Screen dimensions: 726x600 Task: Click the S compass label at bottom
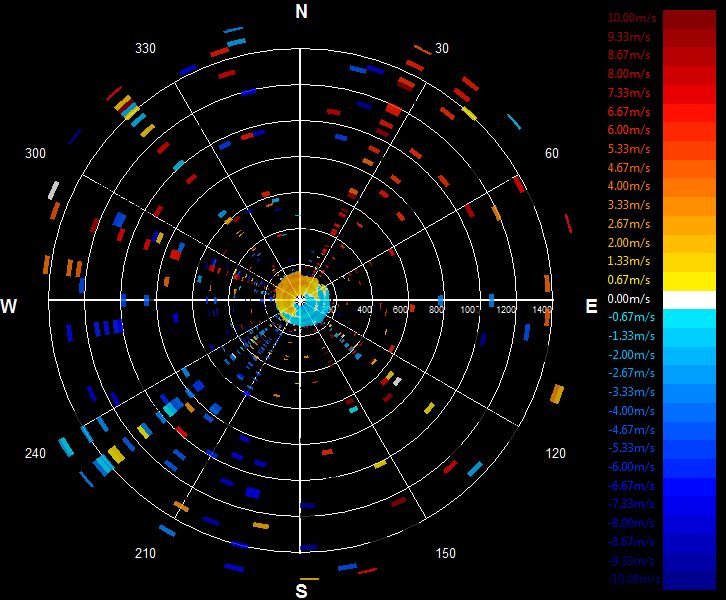(x=301, y=591)
